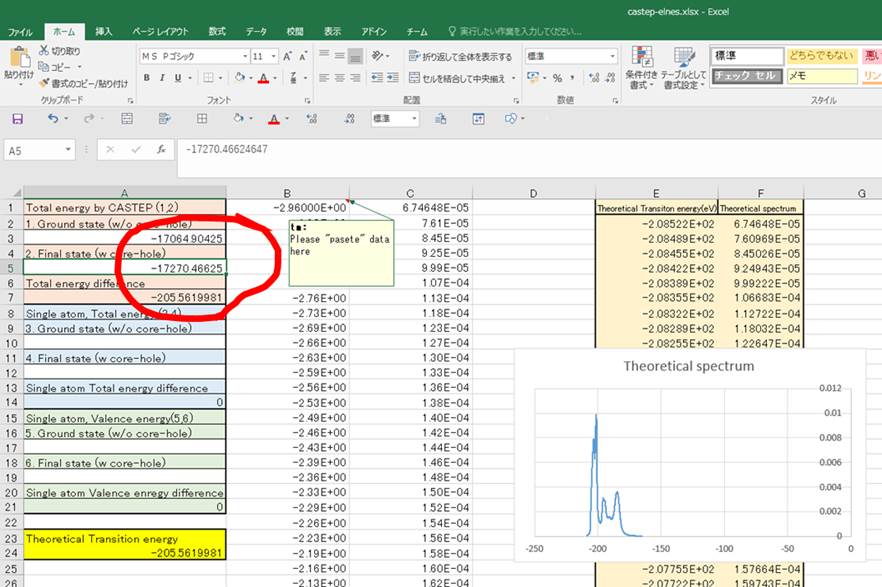This screenshot has width=882, height=587.
Task: Expand Merge and Center (セルを結合して中央揃え) options arrow
Action: 514,78
